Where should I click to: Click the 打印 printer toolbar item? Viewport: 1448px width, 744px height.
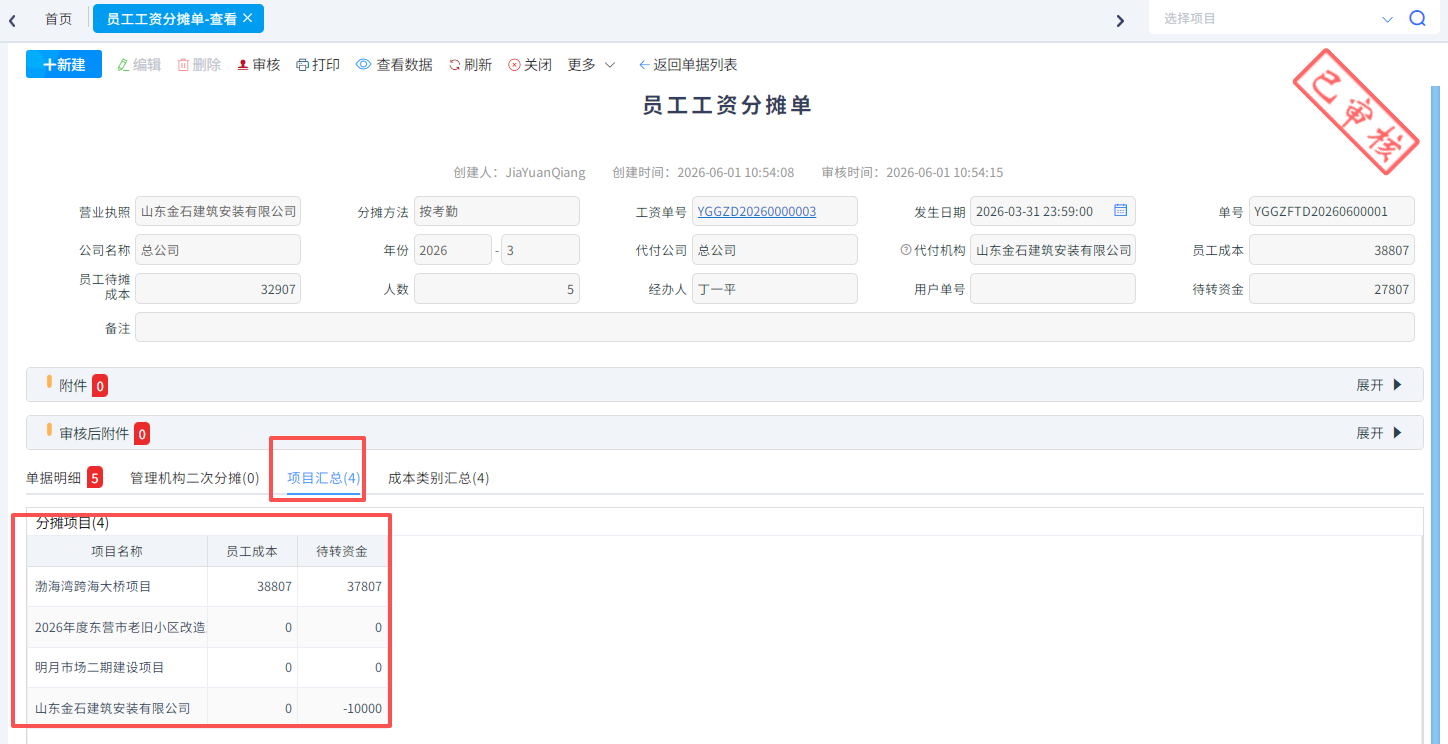click(318, 65)
